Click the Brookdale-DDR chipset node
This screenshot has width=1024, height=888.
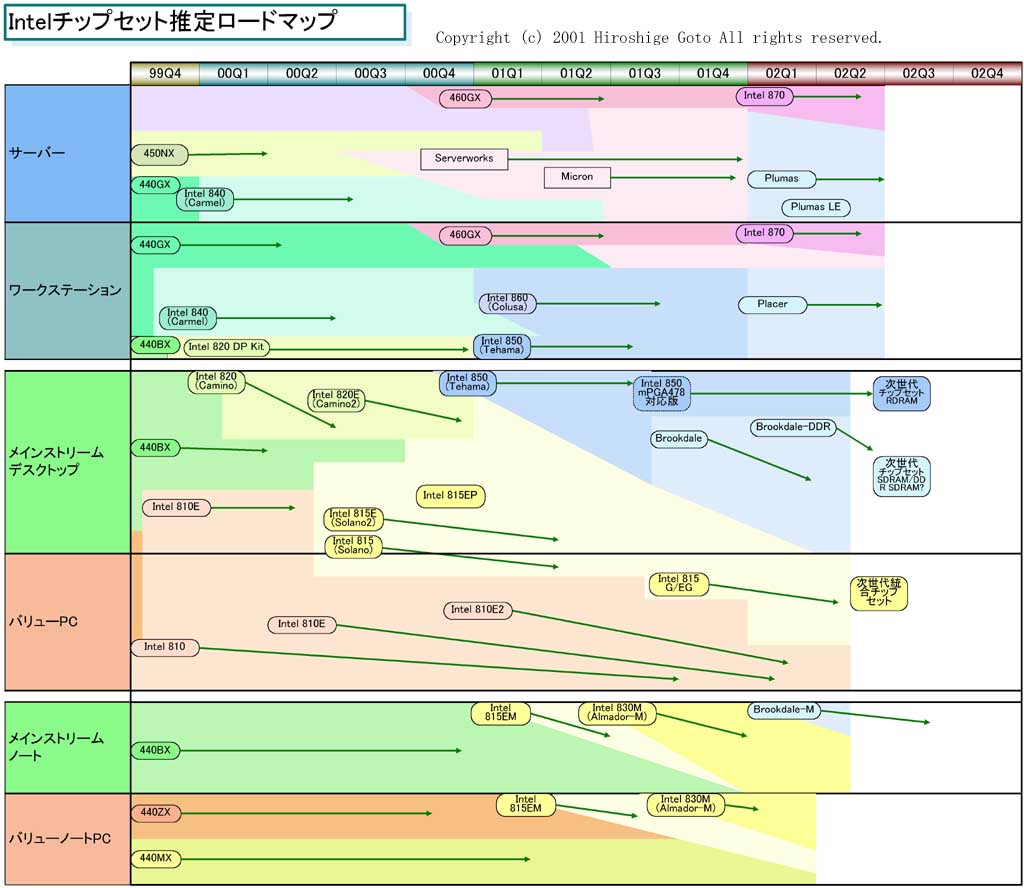click(793, 427)
